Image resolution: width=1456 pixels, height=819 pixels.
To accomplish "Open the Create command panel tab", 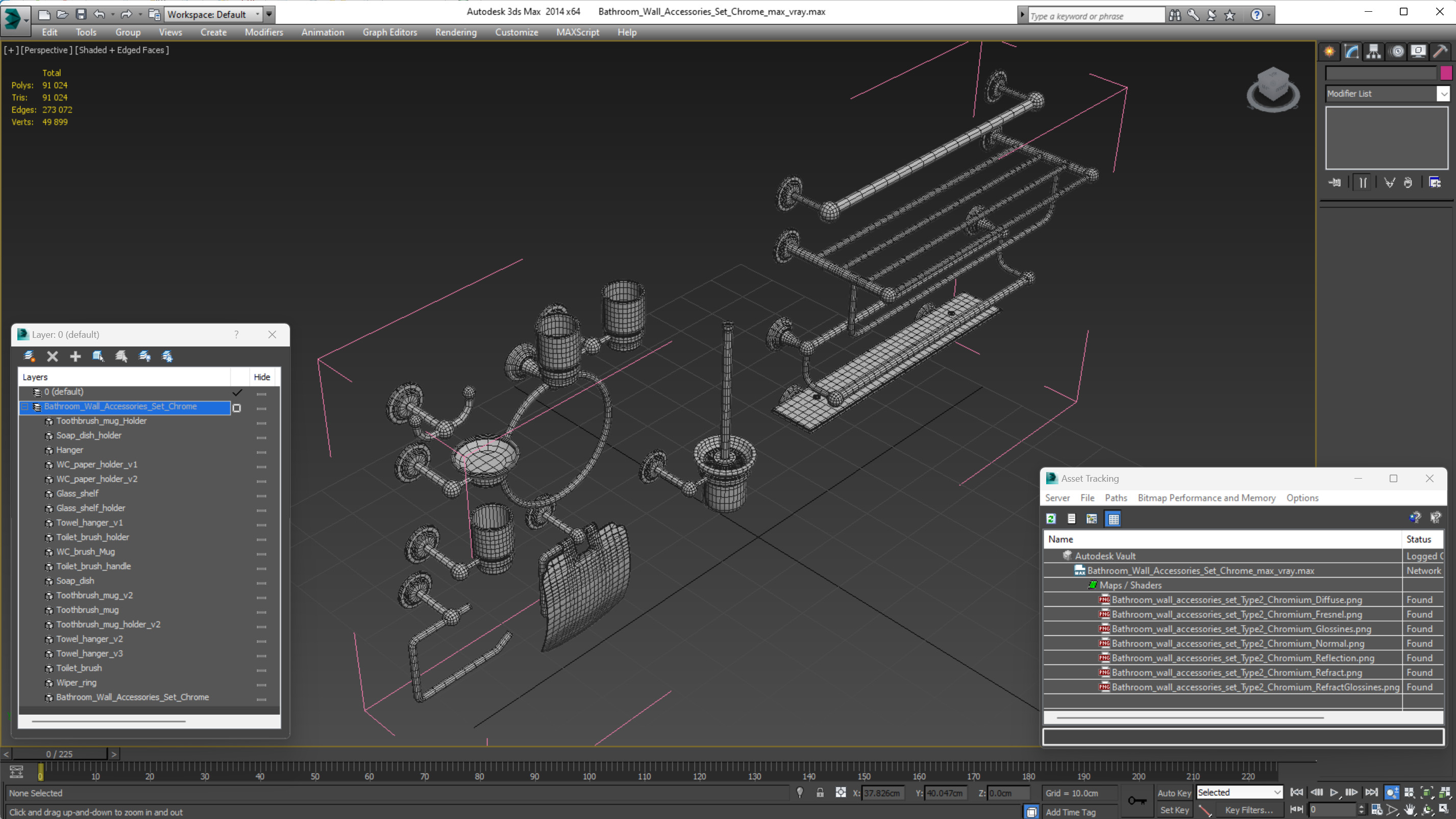I will pyautogui.click(x=1329, y=52).
